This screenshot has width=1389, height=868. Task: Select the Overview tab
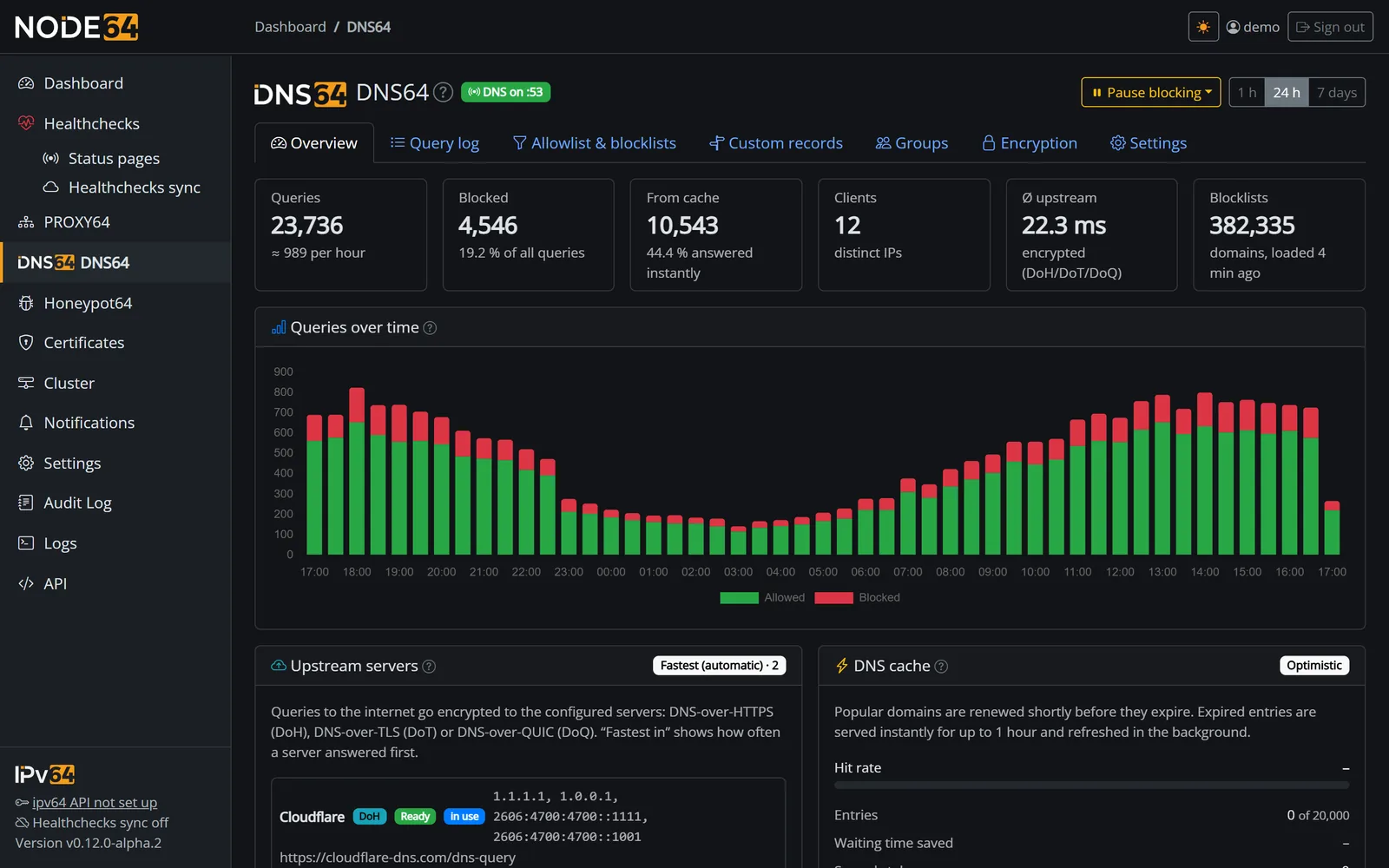[314, 143]
